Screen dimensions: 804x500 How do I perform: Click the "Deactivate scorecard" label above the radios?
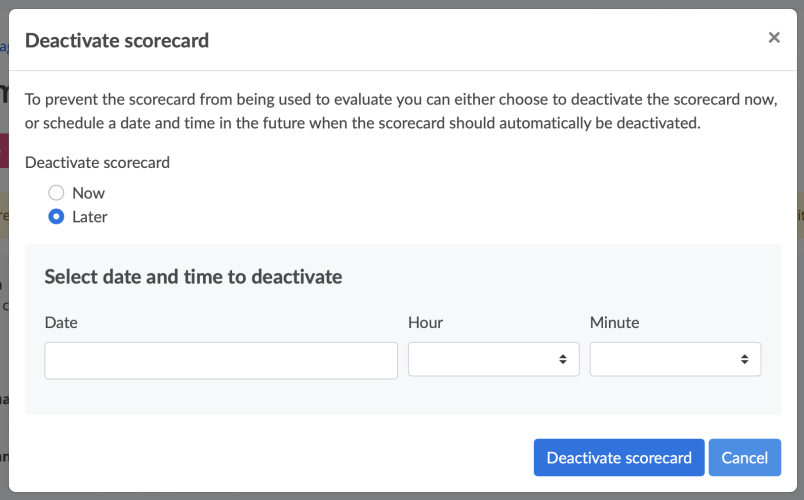click(97, 162)
